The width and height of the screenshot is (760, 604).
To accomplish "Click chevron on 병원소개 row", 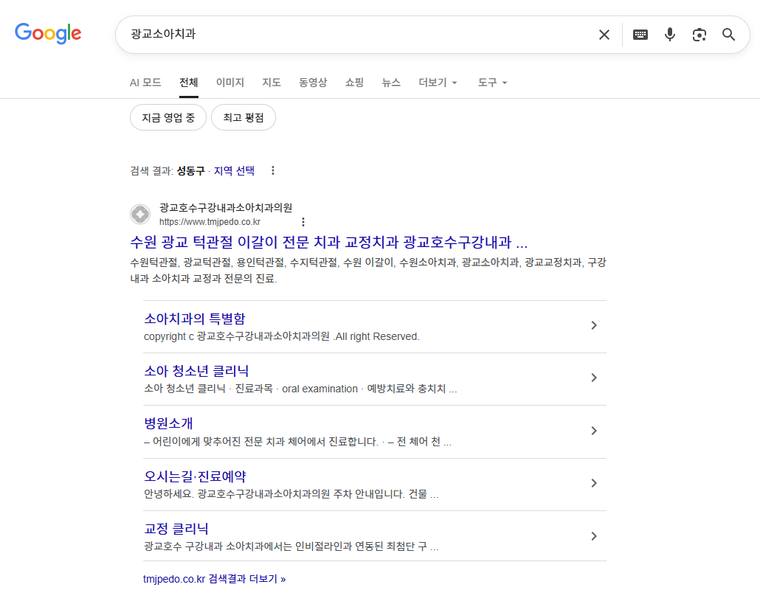I will [x=594, y=430].
